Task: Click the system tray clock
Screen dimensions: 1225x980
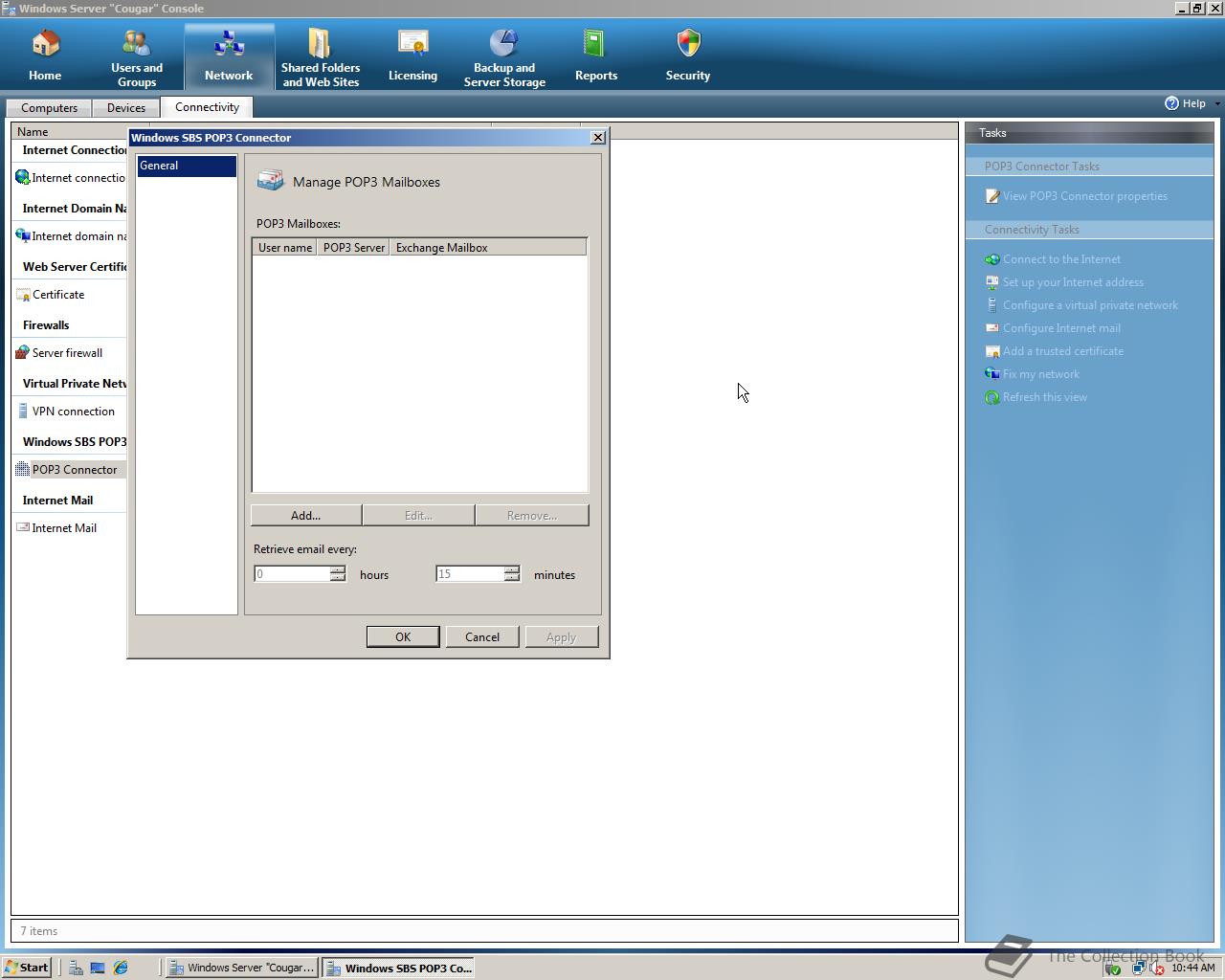Action: click(1192, 968)
